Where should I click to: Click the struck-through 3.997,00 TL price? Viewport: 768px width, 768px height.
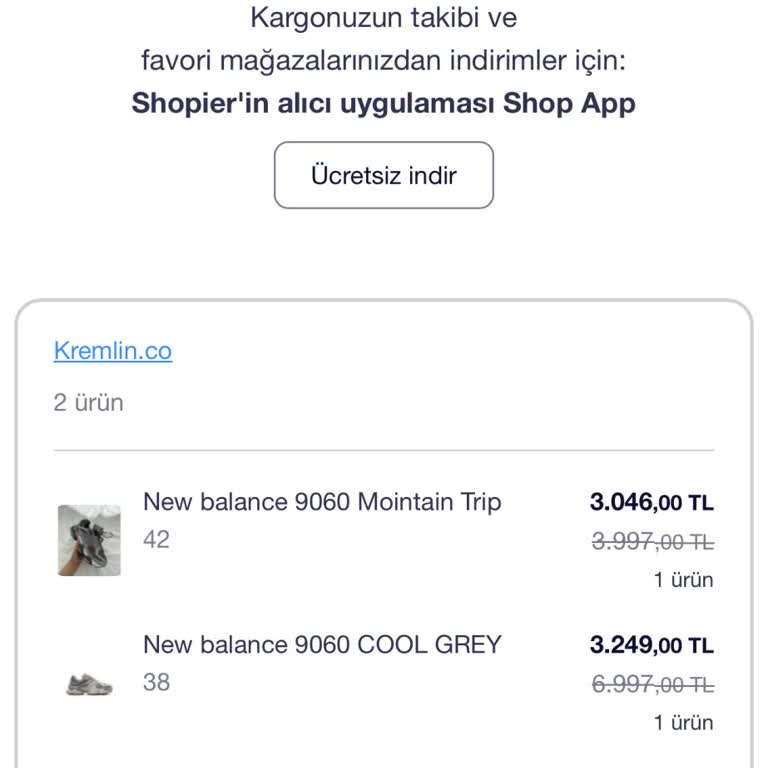pyautogui.click(x=653, y=542)
